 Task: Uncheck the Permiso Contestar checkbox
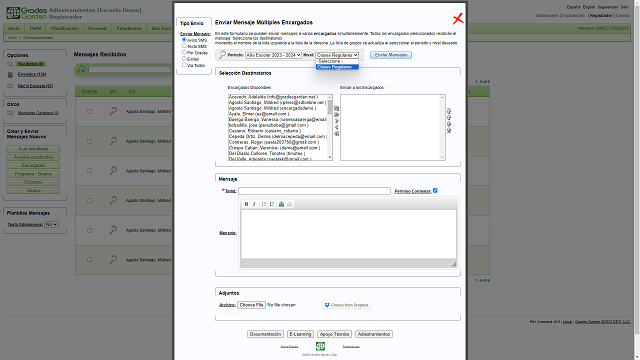435,191
